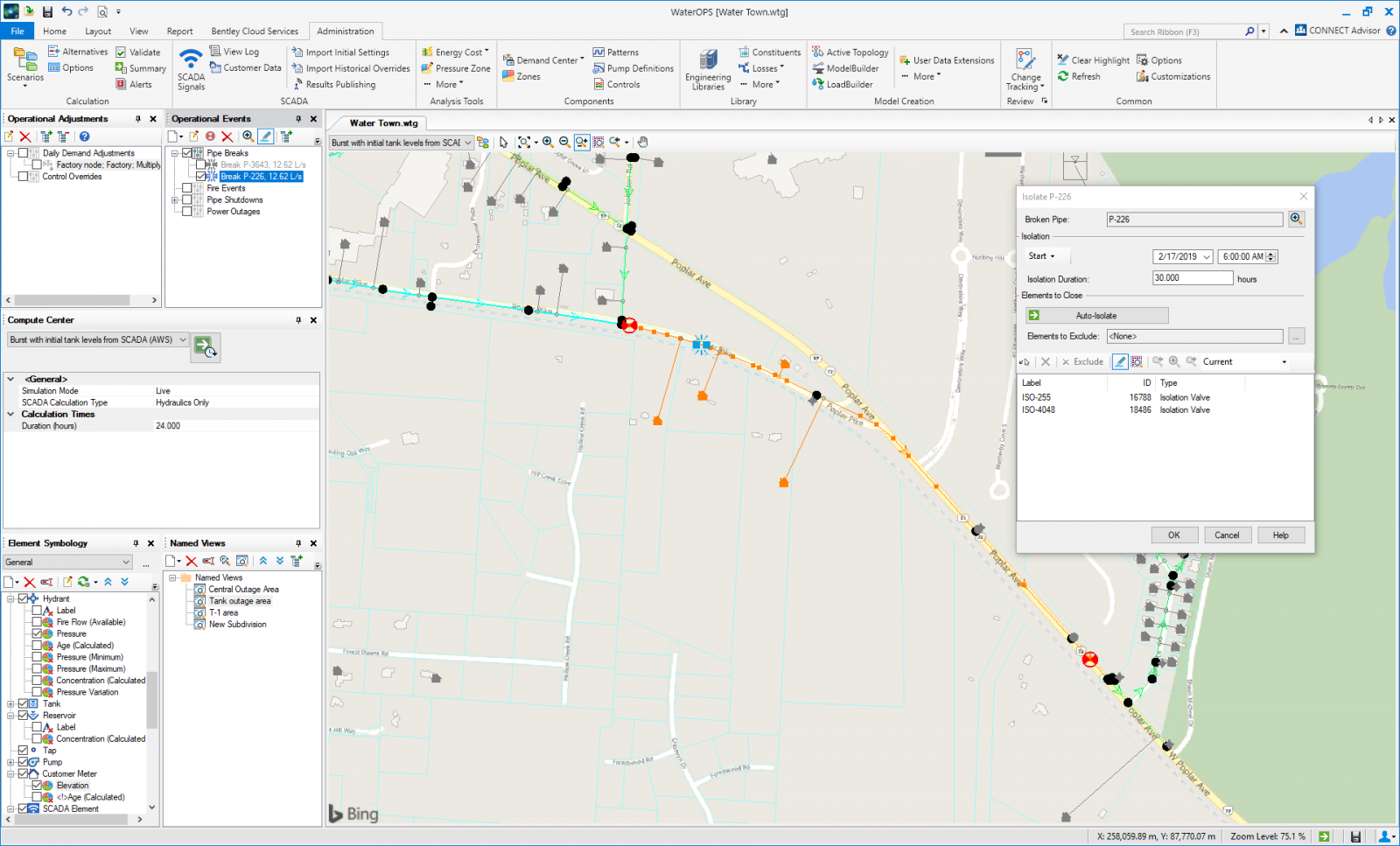Image resolution: width=1400 pixels, height=846 pixels.
Task: Open the map scenario dropdown above drawing
Action: 468,143
